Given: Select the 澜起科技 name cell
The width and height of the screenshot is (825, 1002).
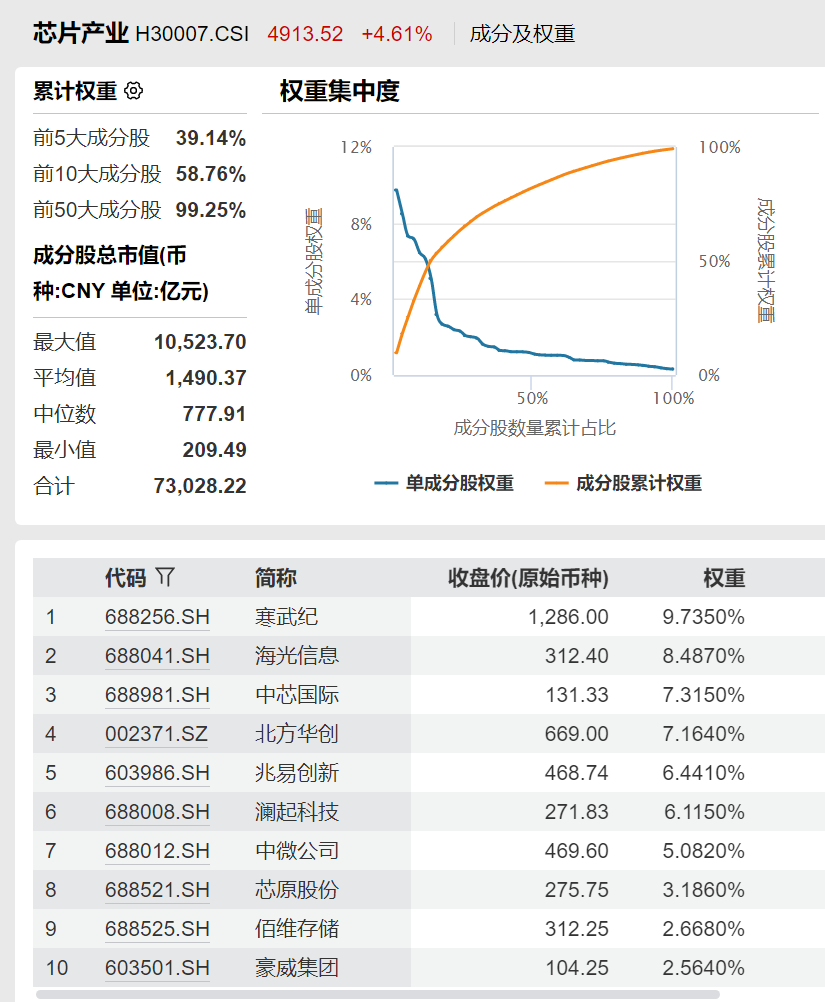Looking at the screenshot, I should point(297,812).
